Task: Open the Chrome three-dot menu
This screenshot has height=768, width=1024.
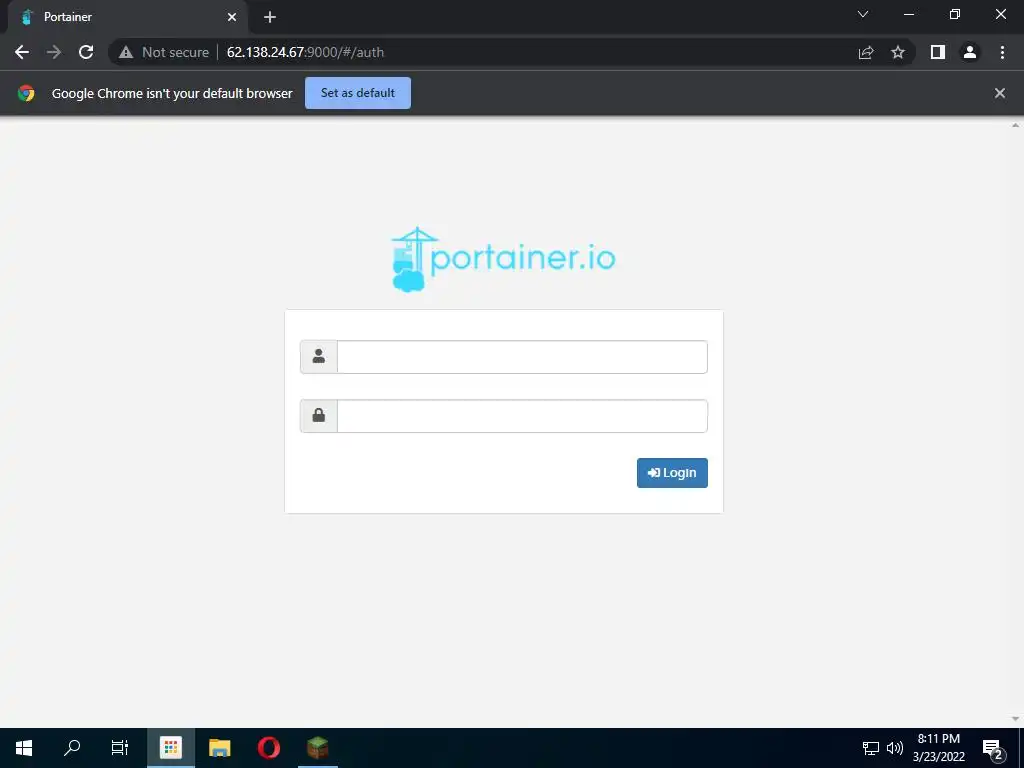Action: (1002, 52)
